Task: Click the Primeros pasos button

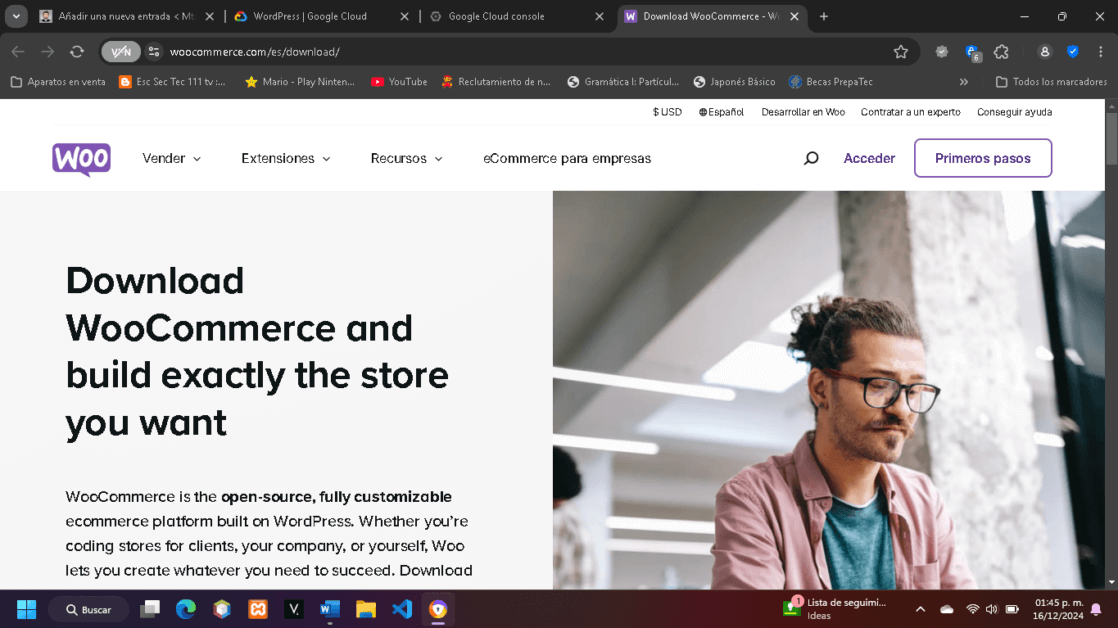Action: pyautogui.click(x=982, y=158)
